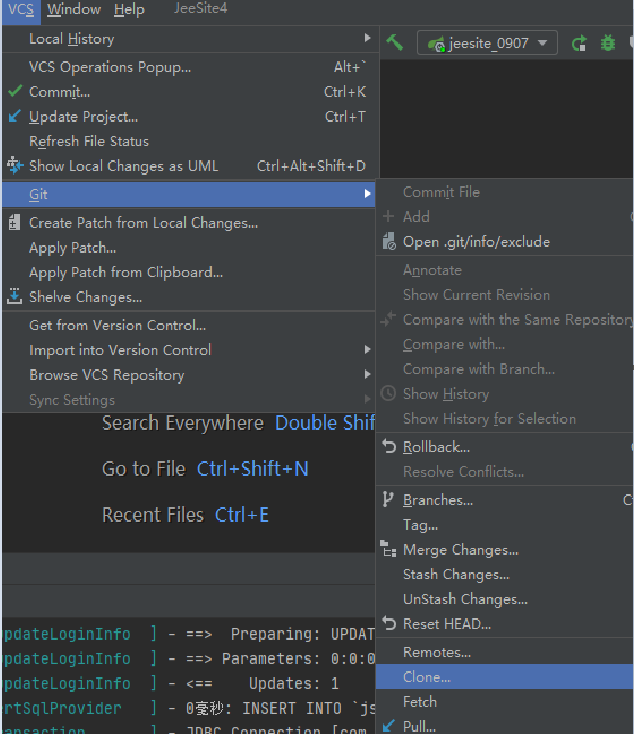This screenshot has height=734, width=634.
Task: Click the Reset HEAD icon
Action: click(x=389, y=624)
